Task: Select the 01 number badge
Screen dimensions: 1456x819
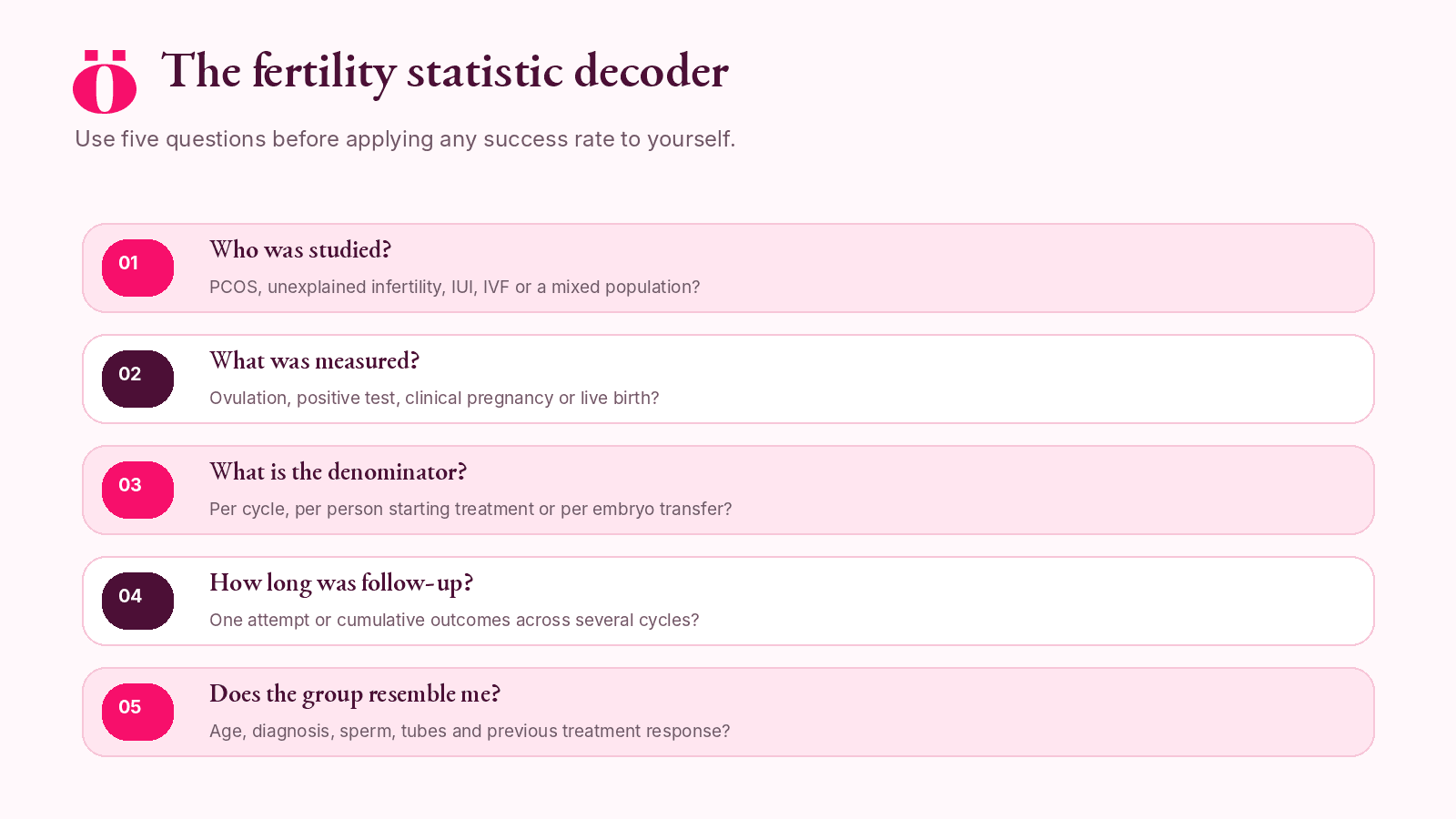Action: point(137,268)
